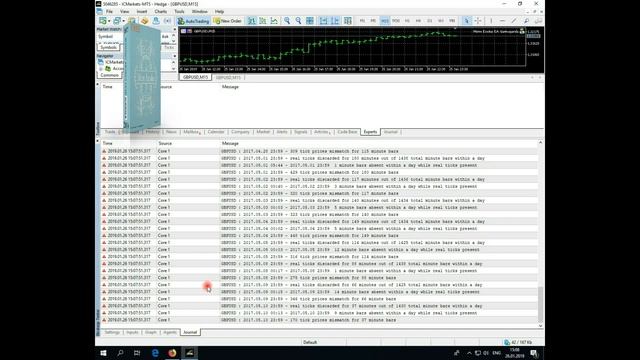The image size is (640, 360).
Task: Switch to second GBPUSD,M15 chart tab
Action: 228,77
